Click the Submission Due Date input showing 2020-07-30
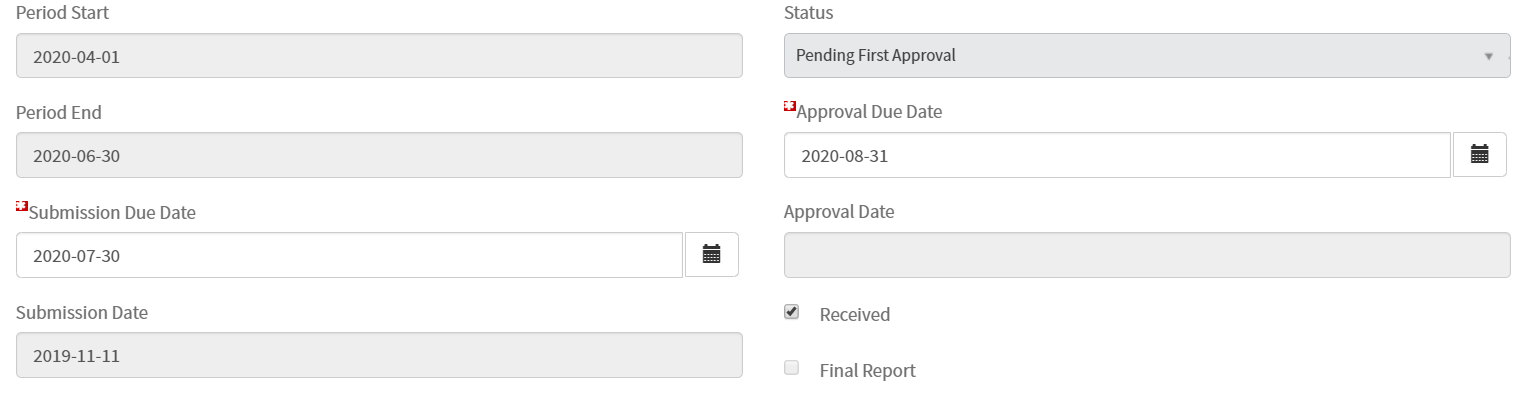The image size is (1527, 396). pyautogui.click(x=350, y=255)
